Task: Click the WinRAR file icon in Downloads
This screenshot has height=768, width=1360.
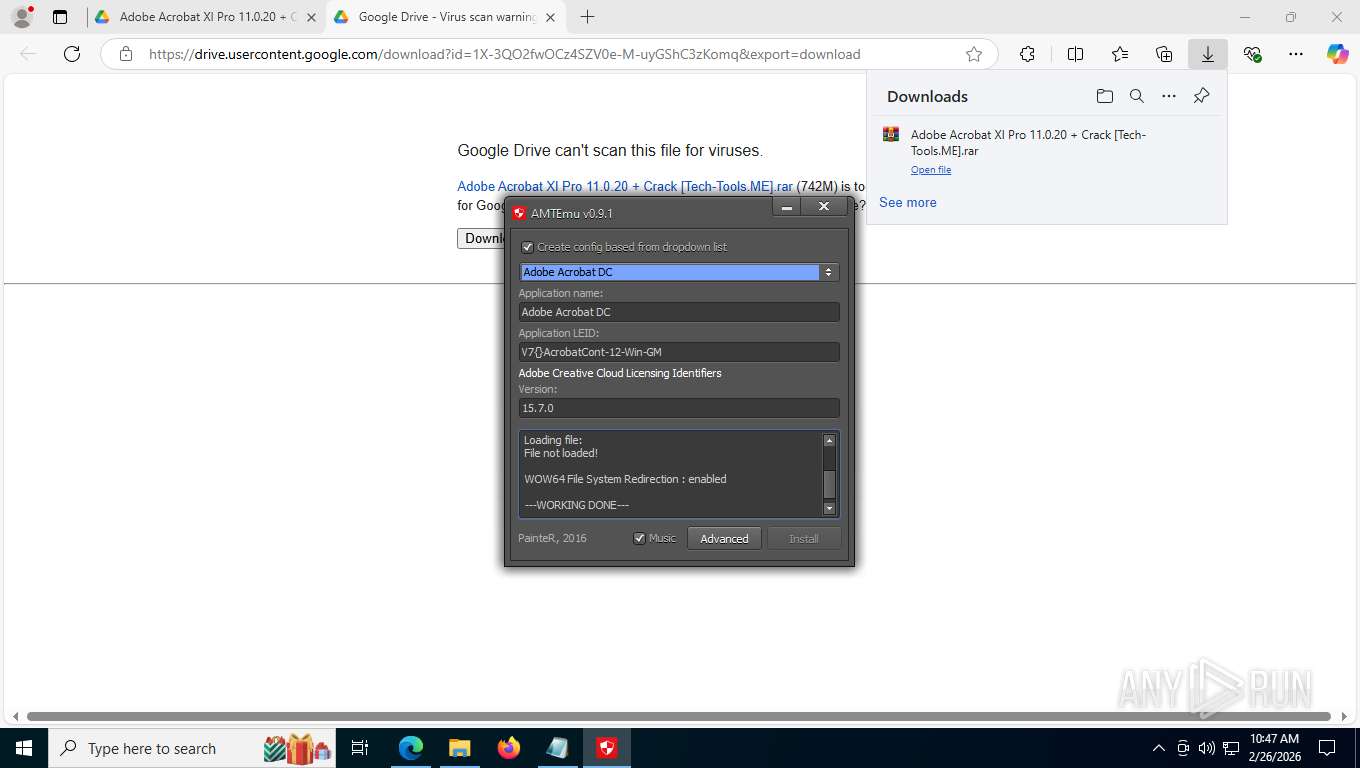Action: 891,135
